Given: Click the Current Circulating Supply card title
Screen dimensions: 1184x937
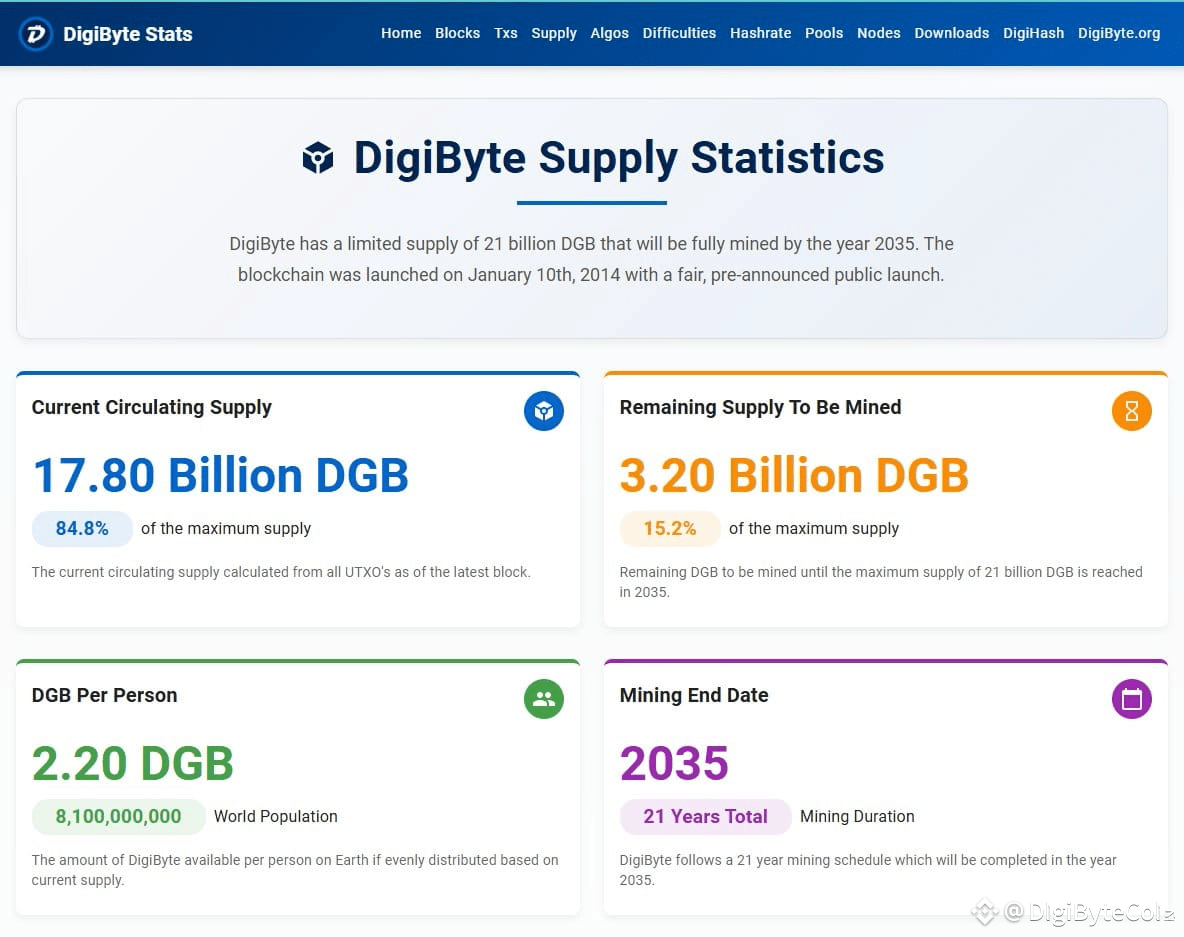Looking at the screenshot, I should (152, 407).
